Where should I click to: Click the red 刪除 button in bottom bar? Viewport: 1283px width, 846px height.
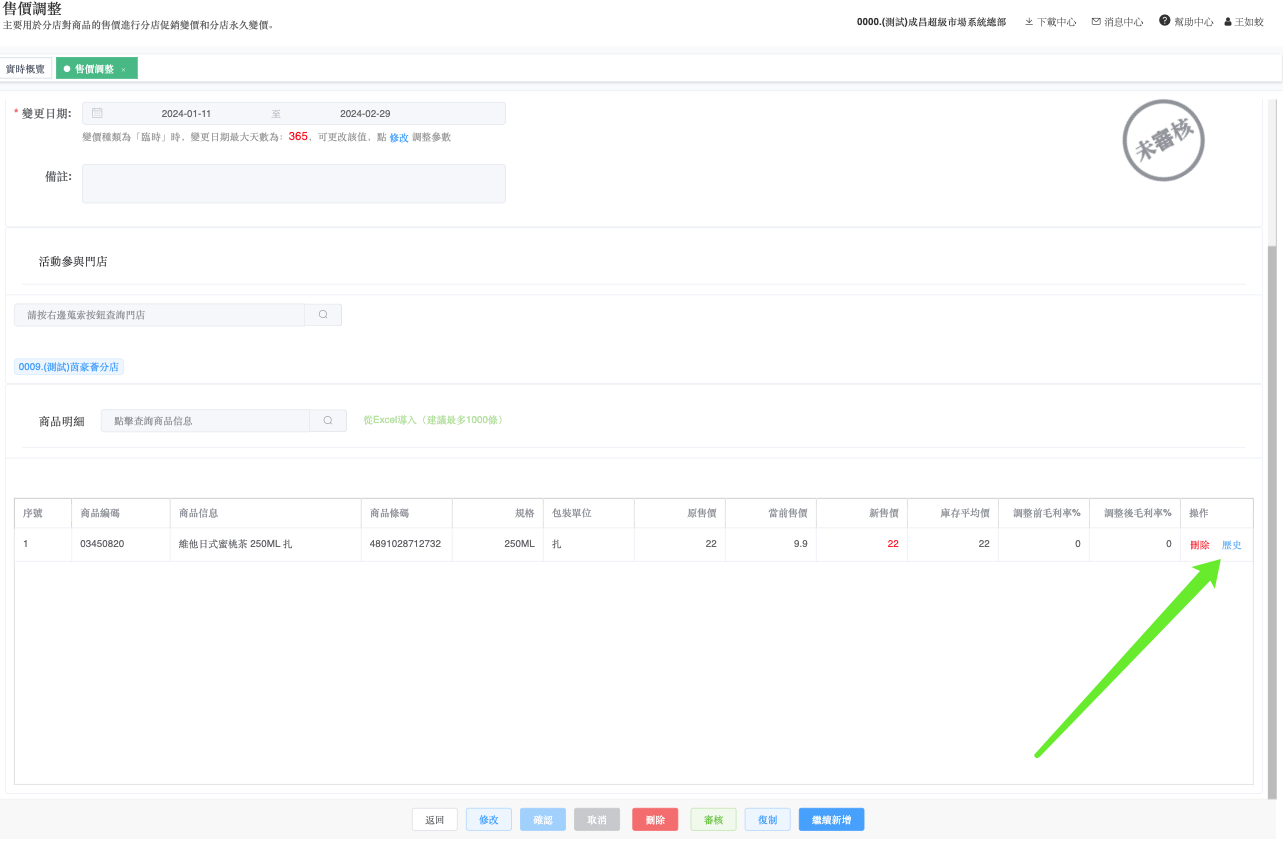pos(655,820)
